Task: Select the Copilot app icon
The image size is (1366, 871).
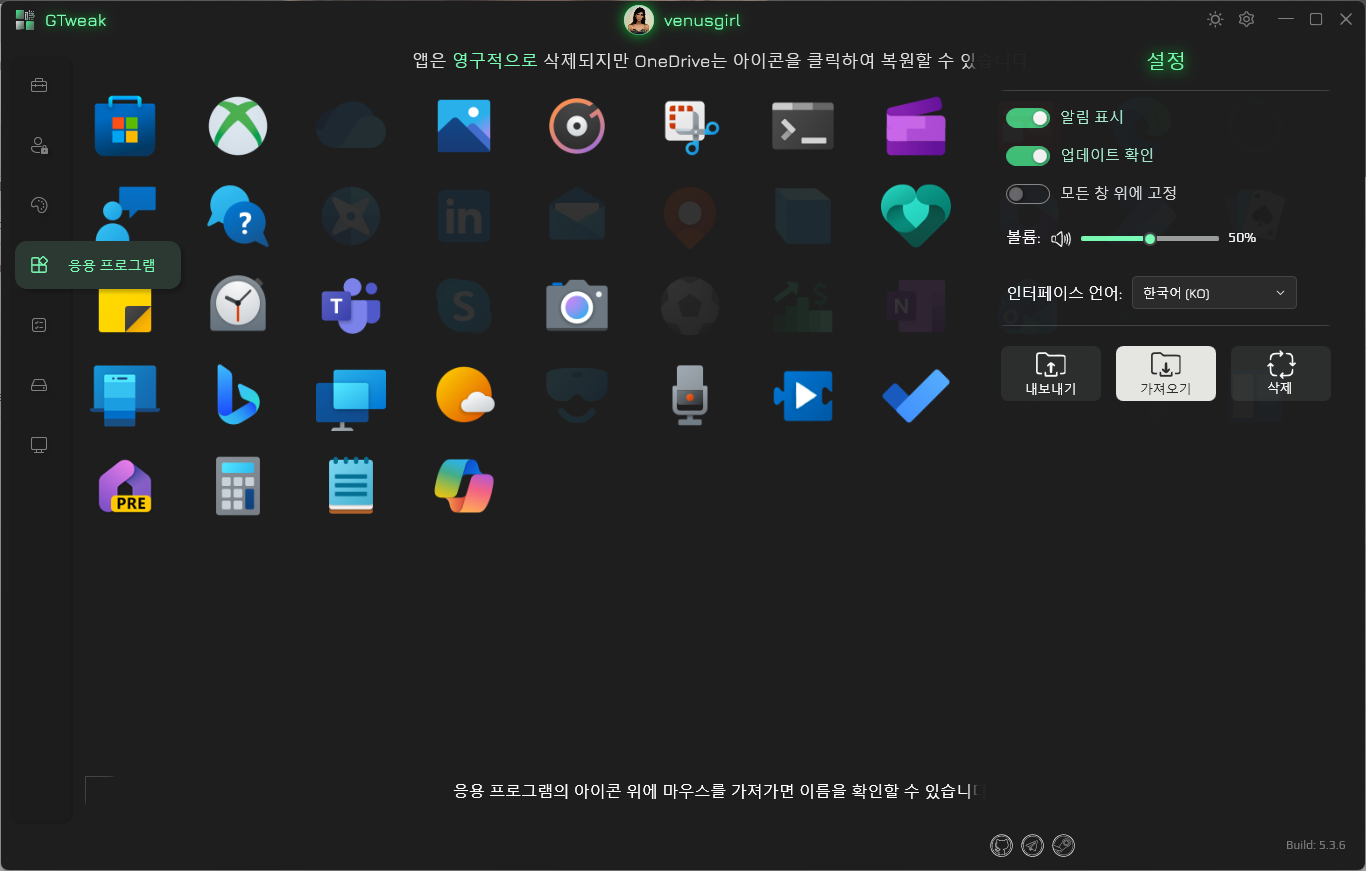Action: click(464, 486)
